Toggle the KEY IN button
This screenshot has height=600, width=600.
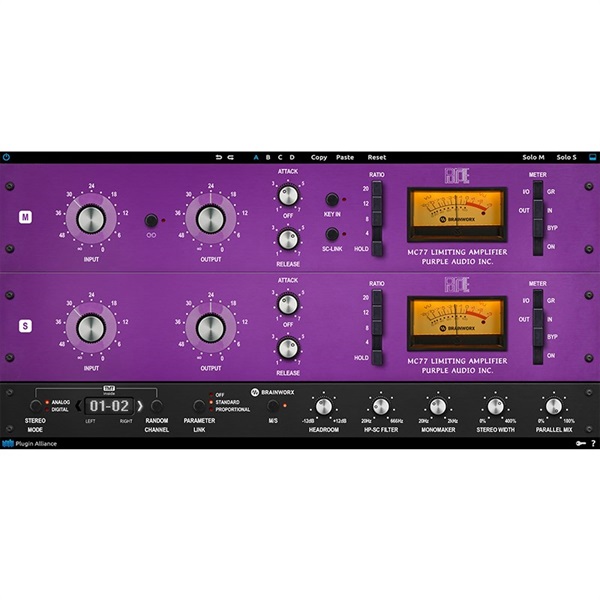click(332, 199)
